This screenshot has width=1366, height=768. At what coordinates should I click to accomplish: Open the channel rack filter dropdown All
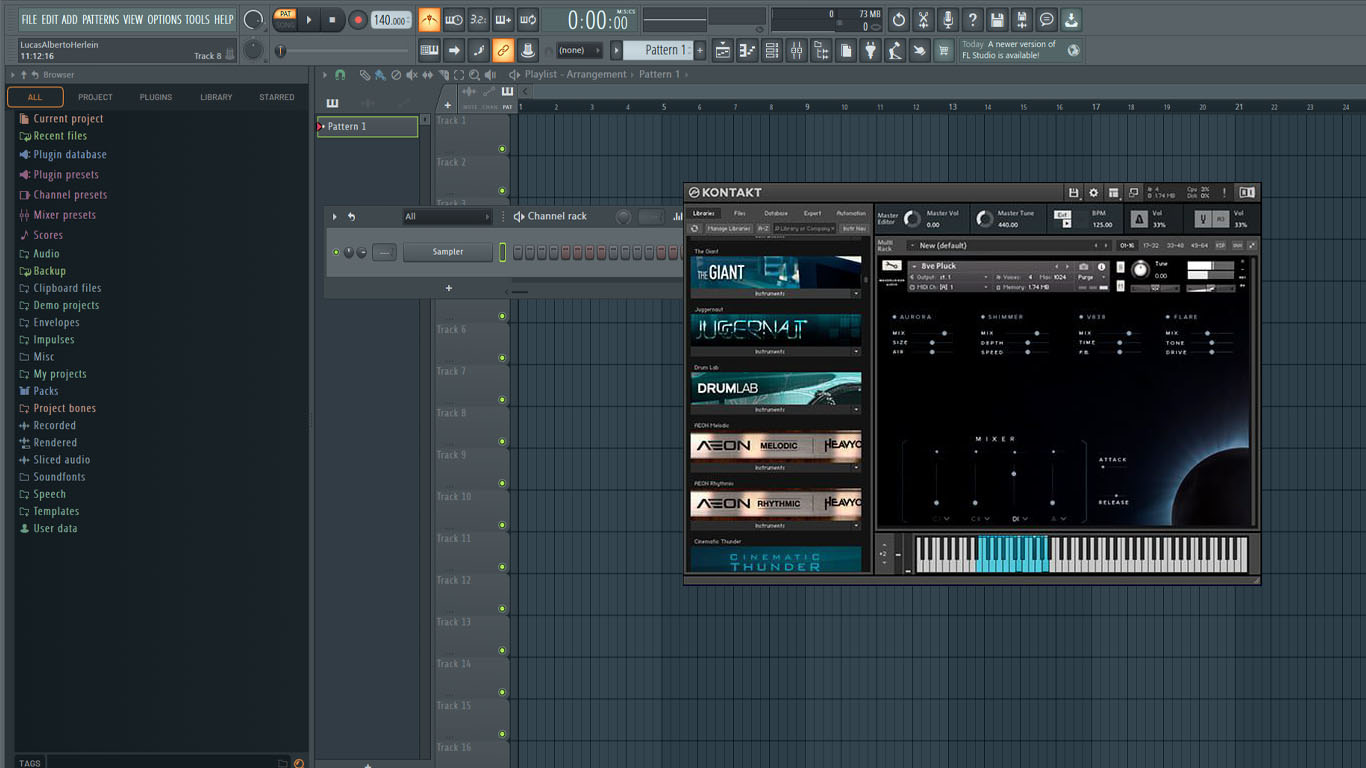coord(446,216)
